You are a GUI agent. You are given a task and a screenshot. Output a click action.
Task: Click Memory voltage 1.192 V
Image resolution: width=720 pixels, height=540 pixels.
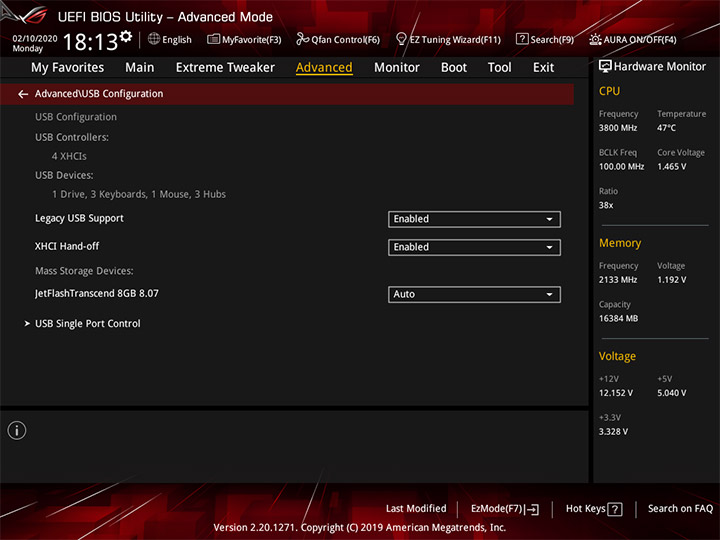click(671, 280)
